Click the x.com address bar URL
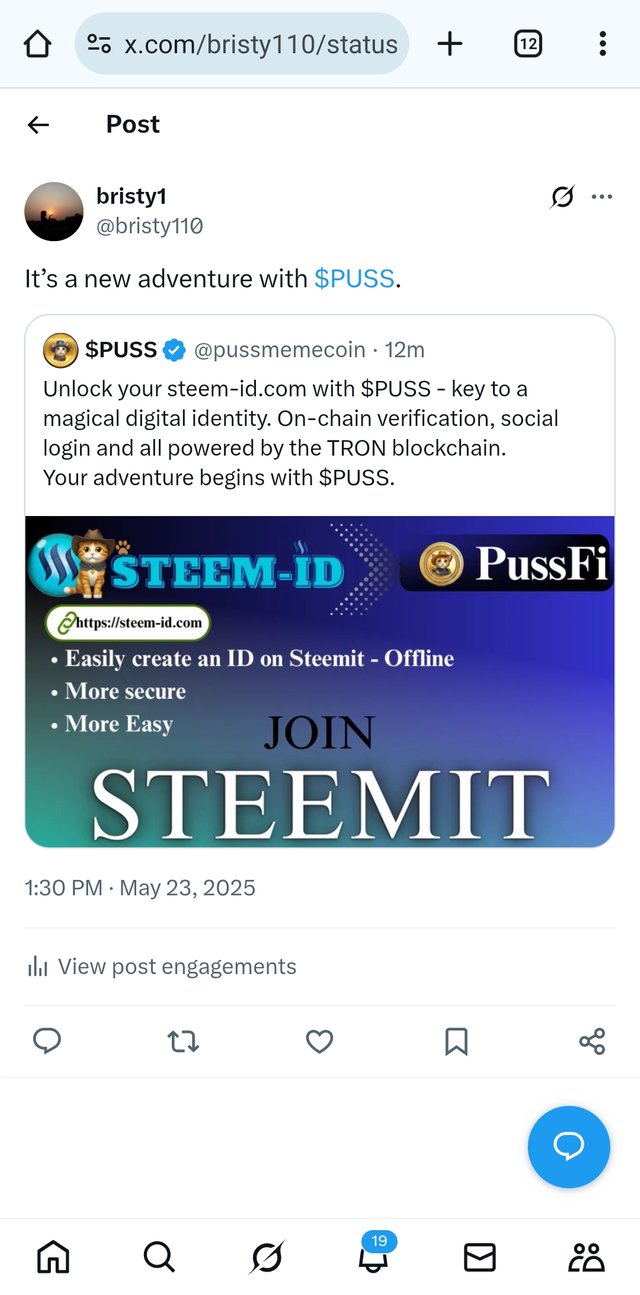640x1295 pixels. [260, 44]
